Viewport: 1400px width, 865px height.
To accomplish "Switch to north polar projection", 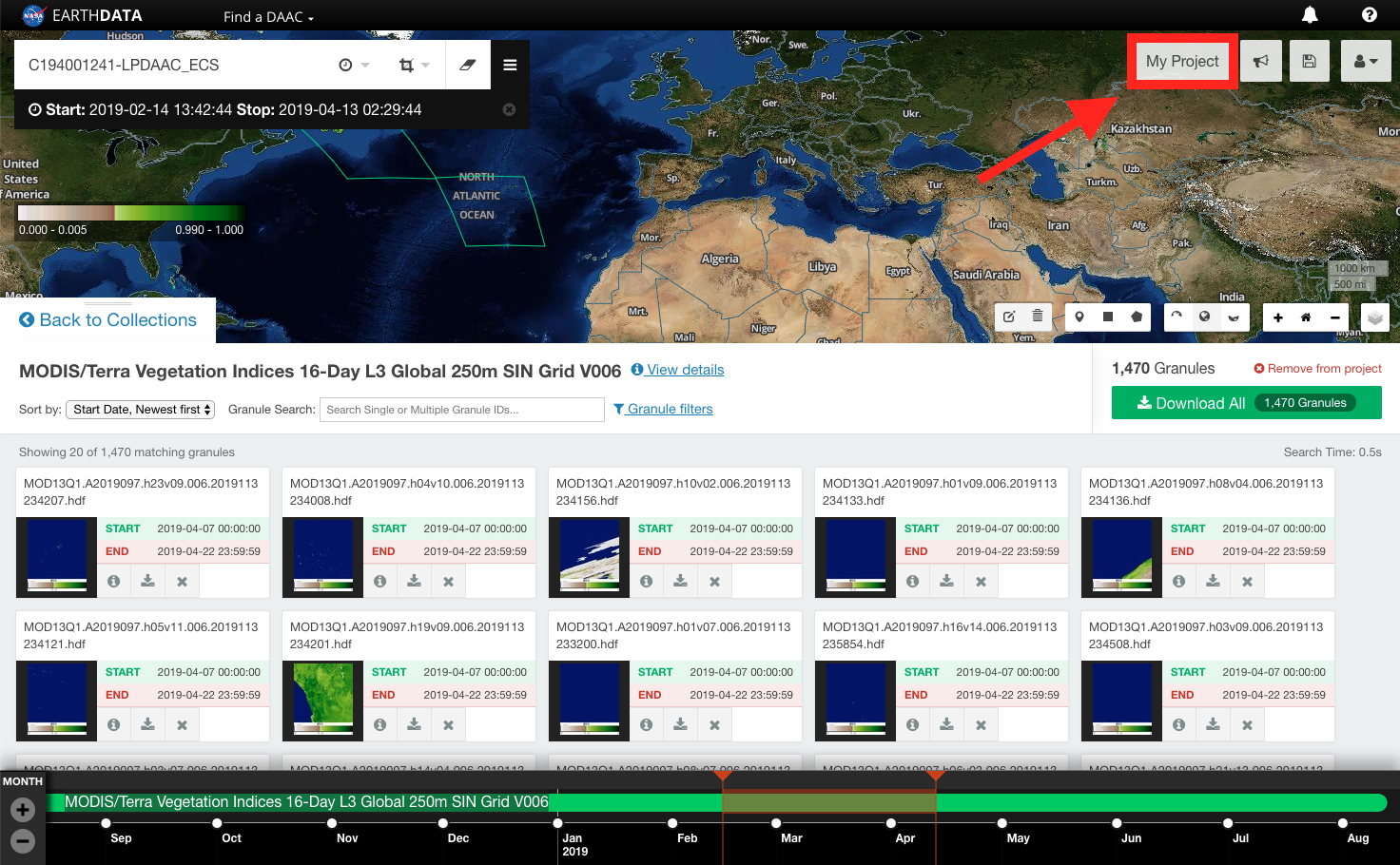I will [1176, 317].
